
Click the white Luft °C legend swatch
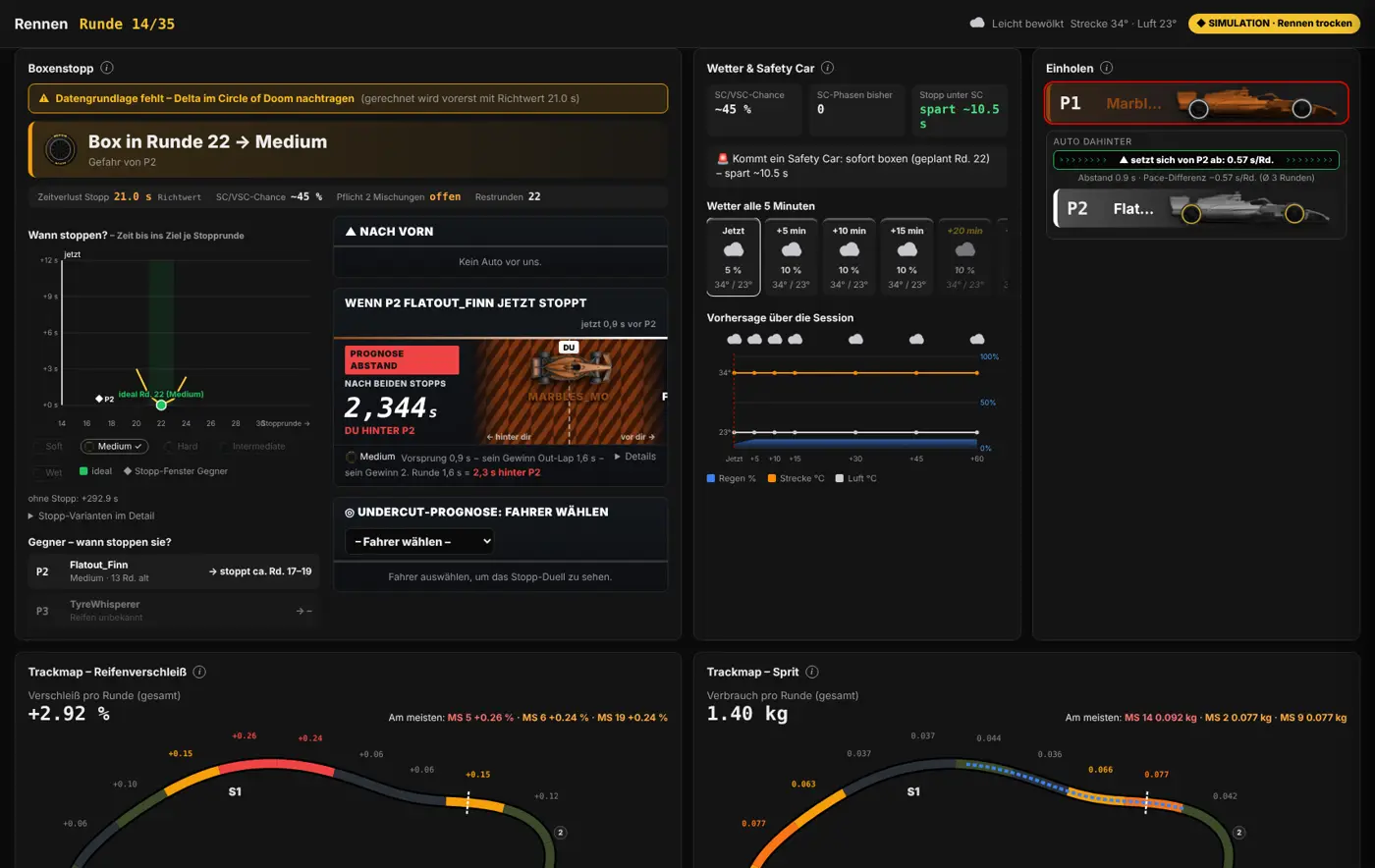pyautogui.click(x=839, y=478)
